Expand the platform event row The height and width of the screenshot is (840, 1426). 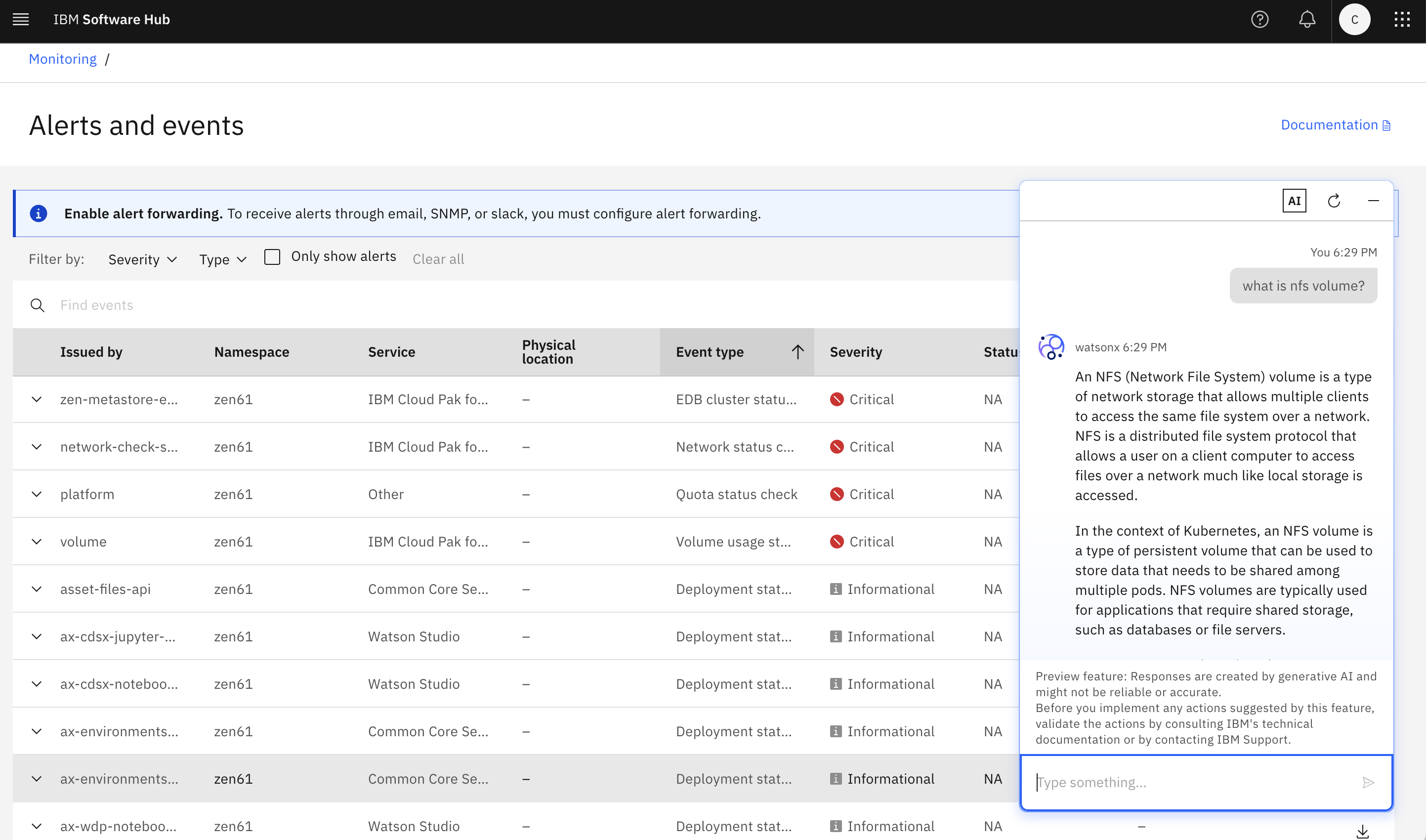(37, 494)
